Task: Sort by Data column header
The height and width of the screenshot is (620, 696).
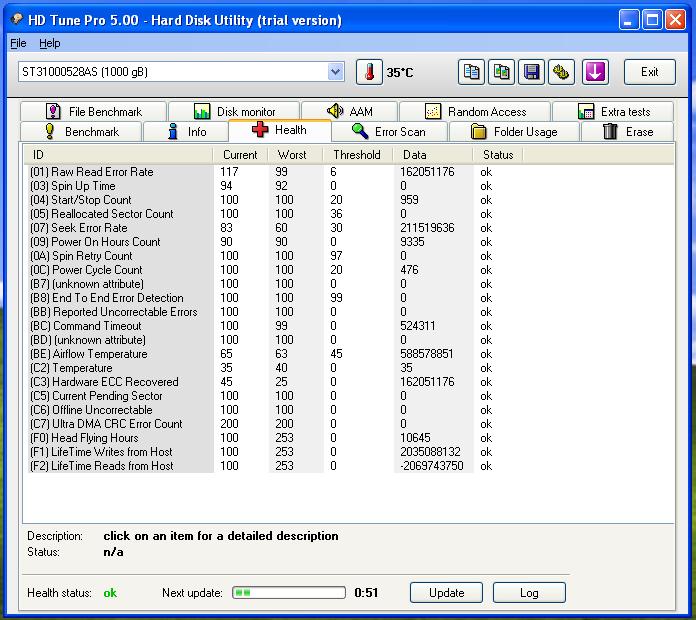Action: pyautogui.click(x=433, y=154)
